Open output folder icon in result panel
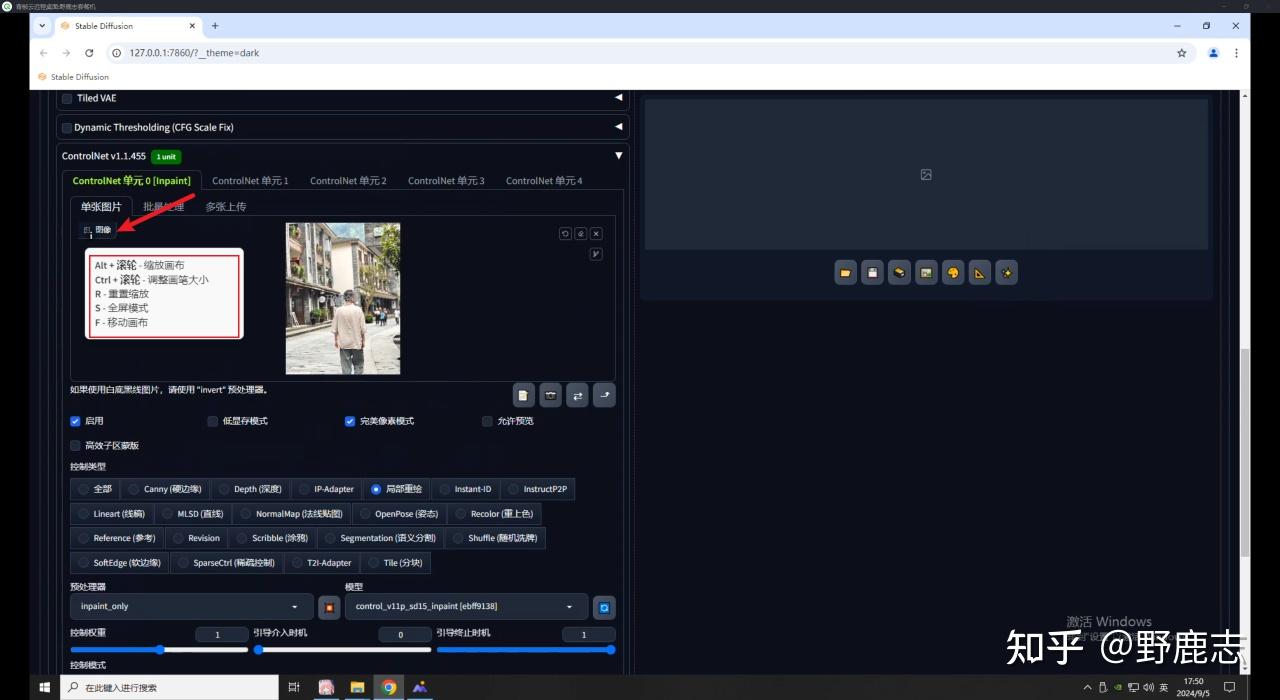Image resolution: width=1280 pixels, height=700 pixels. pyautogui.click(x=846, y=273)
